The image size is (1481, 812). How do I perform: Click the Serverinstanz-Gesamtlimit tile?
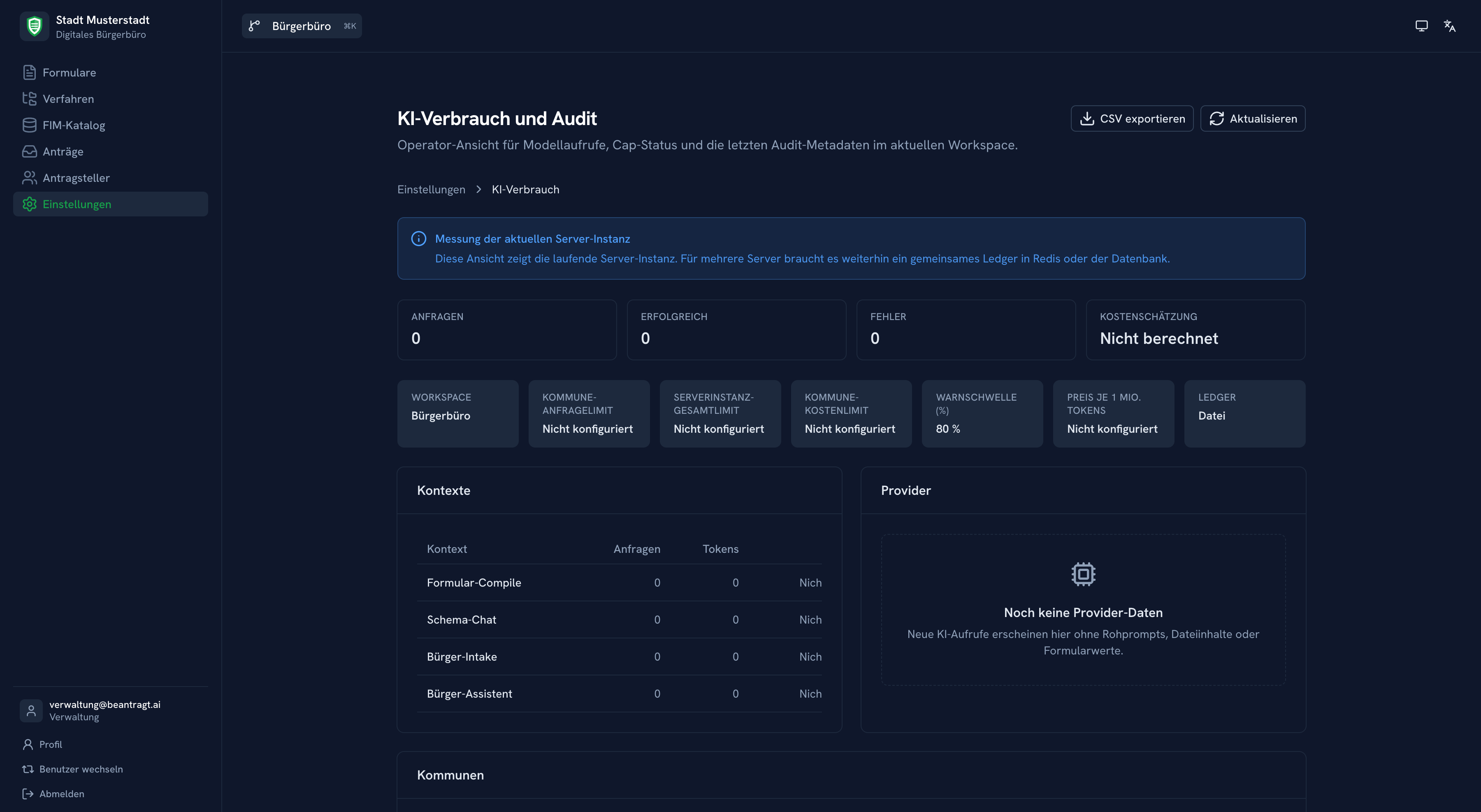click(x=720, y=414)
